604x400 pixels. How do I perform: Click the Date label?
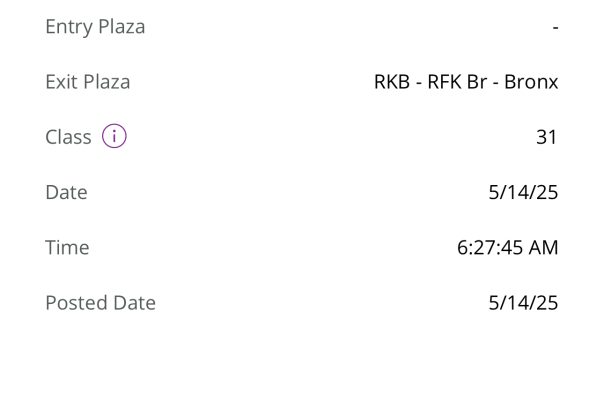click(x=66, y=192)
